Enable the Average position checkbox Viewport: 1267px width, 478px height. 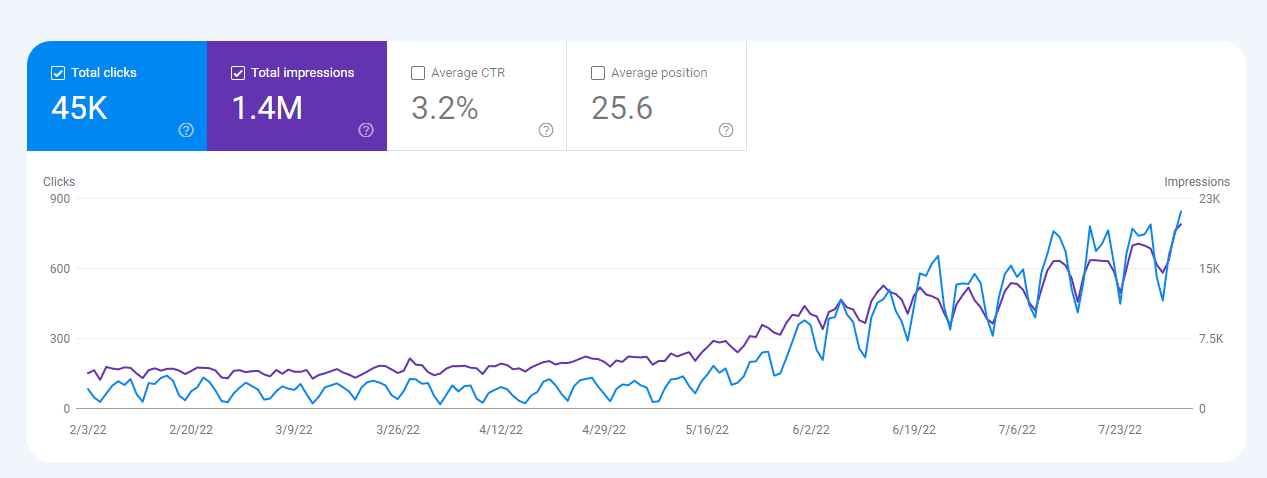coord(598,73)
